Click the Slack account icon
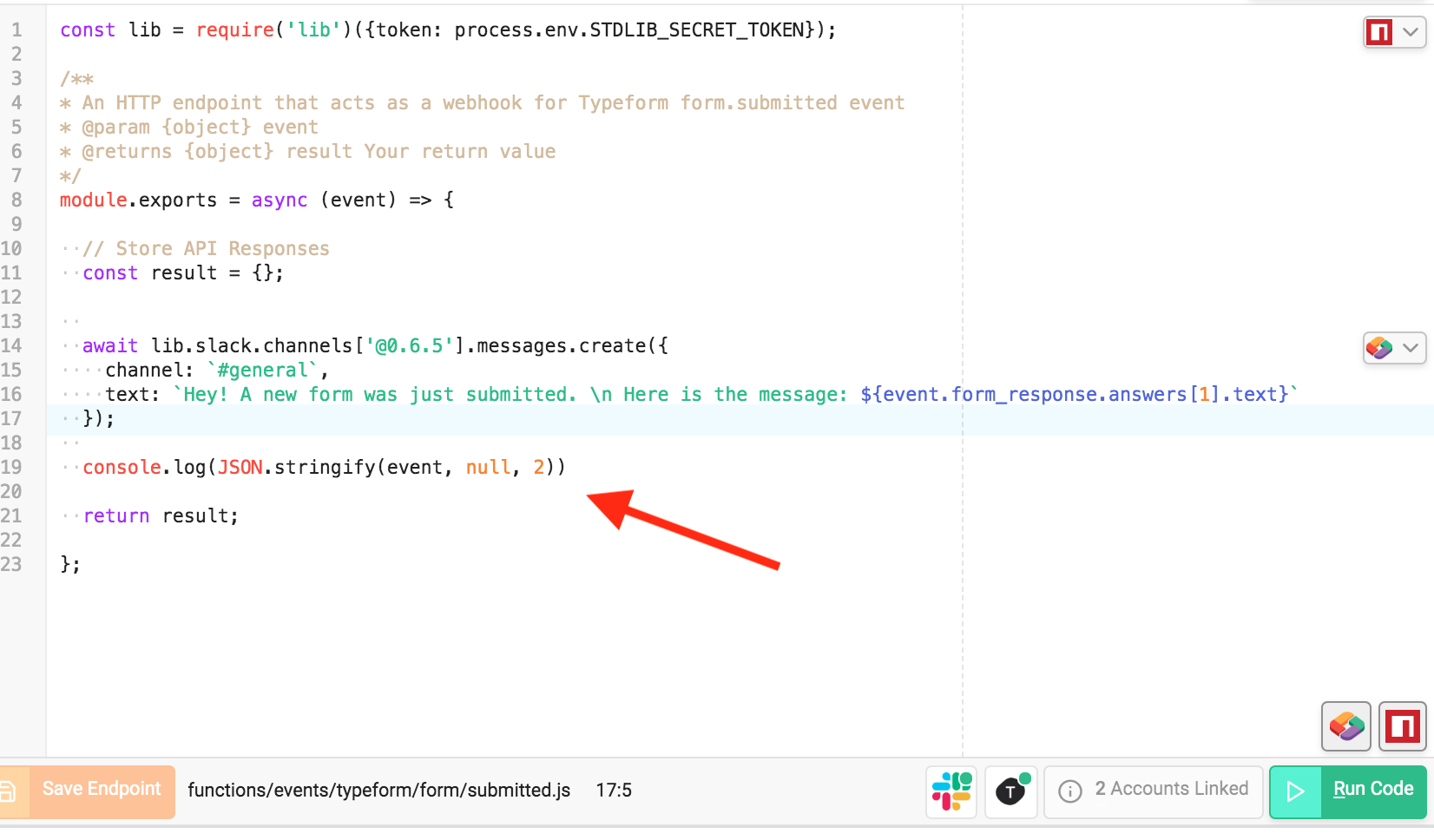Screen dimensions: 1434x840 pyautogui.click(x=951, y=791)
